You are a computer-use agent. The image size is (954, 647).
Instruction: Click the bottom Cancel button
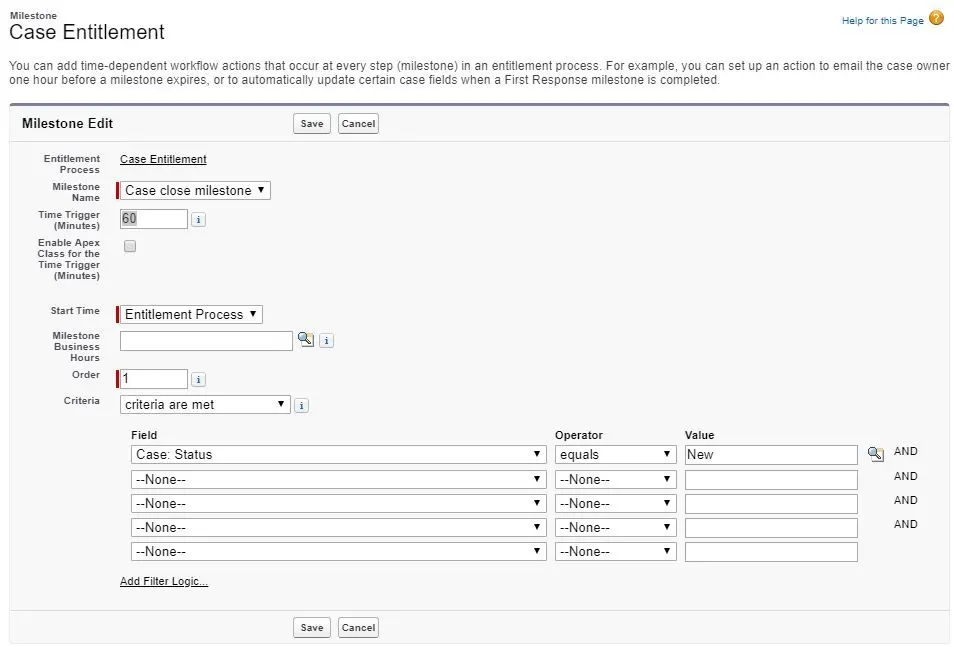(358, 628)
